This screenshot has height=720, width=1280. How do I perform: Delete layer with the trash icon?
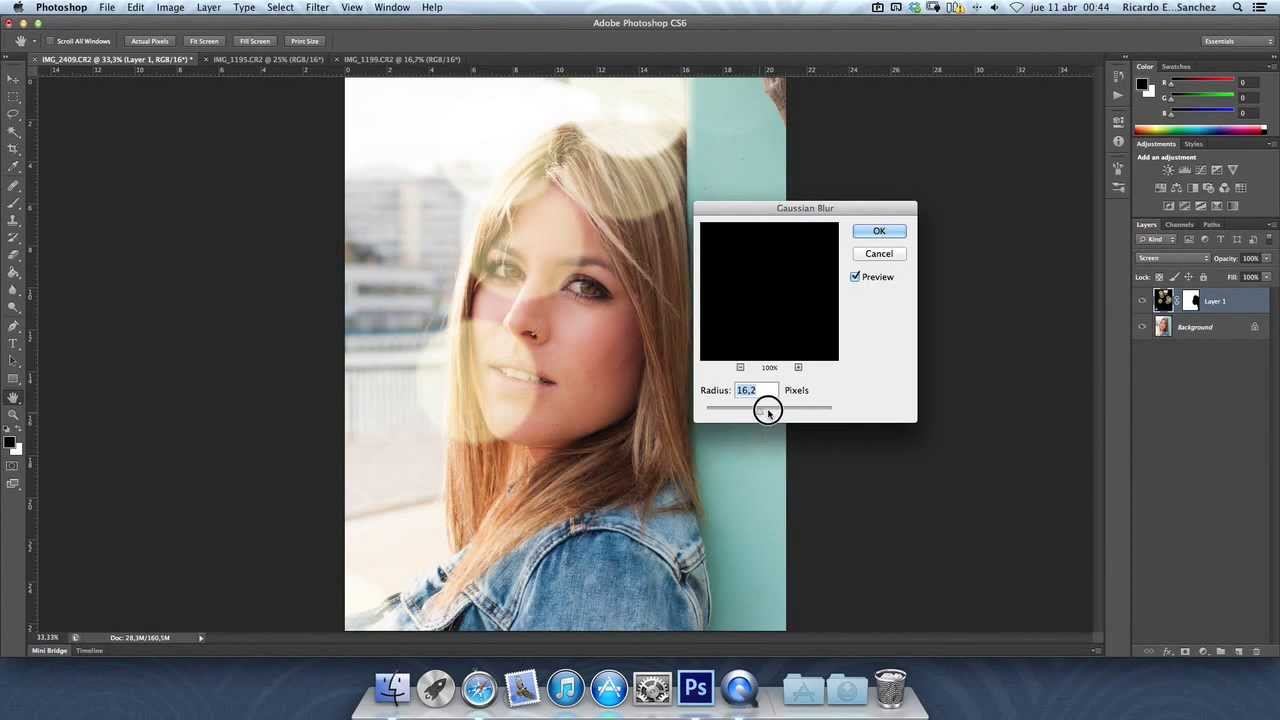click(1255, 651)
